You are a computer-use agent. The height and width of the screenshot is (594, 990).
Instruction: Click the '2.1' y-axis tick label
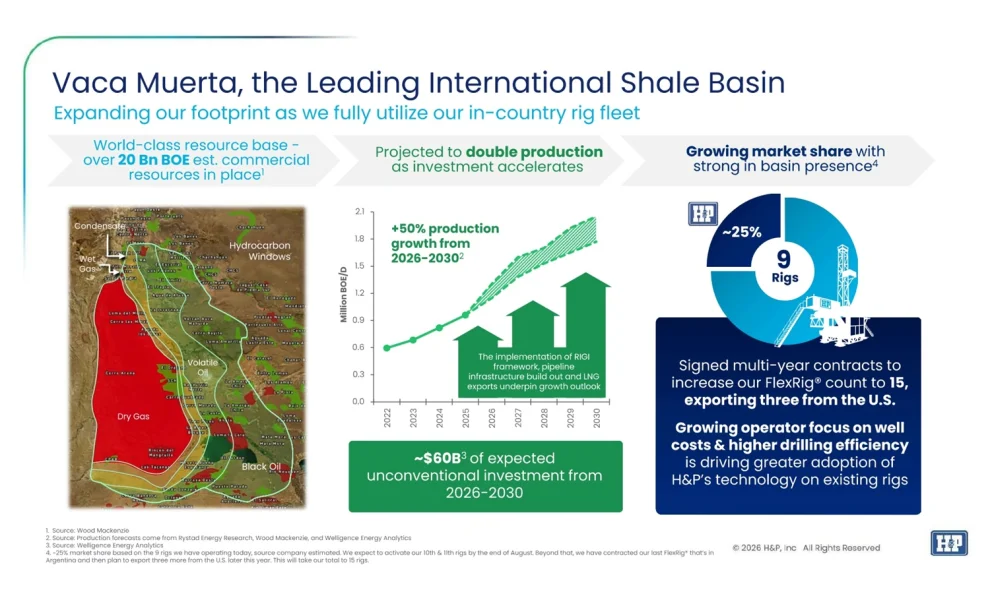coord(360,211)
